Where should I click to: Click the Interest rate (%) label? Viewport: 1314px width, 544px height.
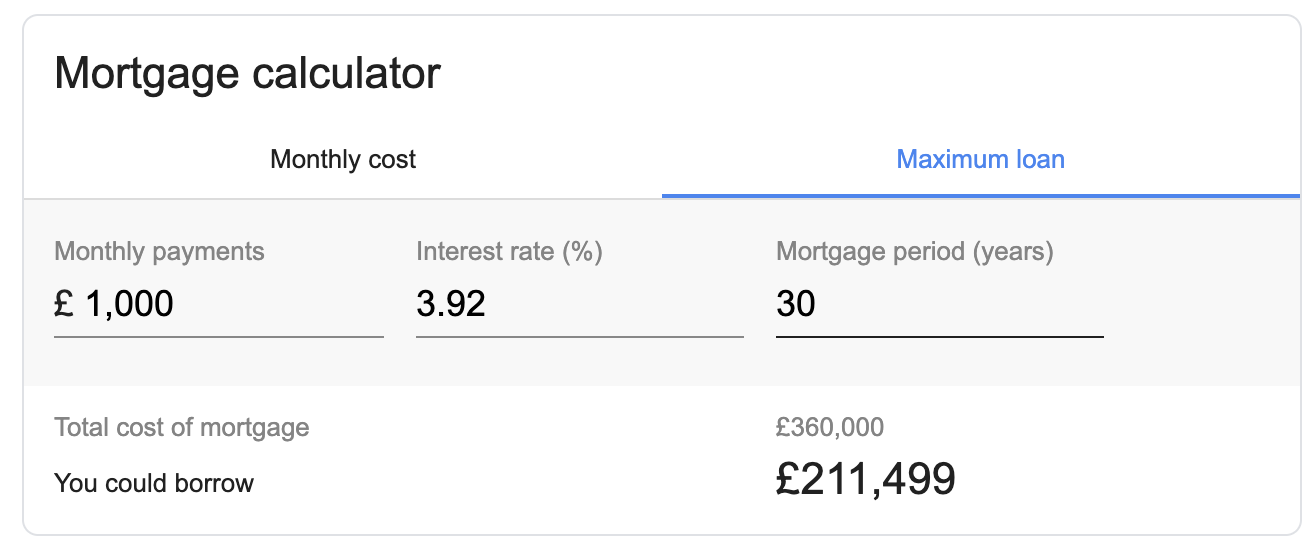509,251
